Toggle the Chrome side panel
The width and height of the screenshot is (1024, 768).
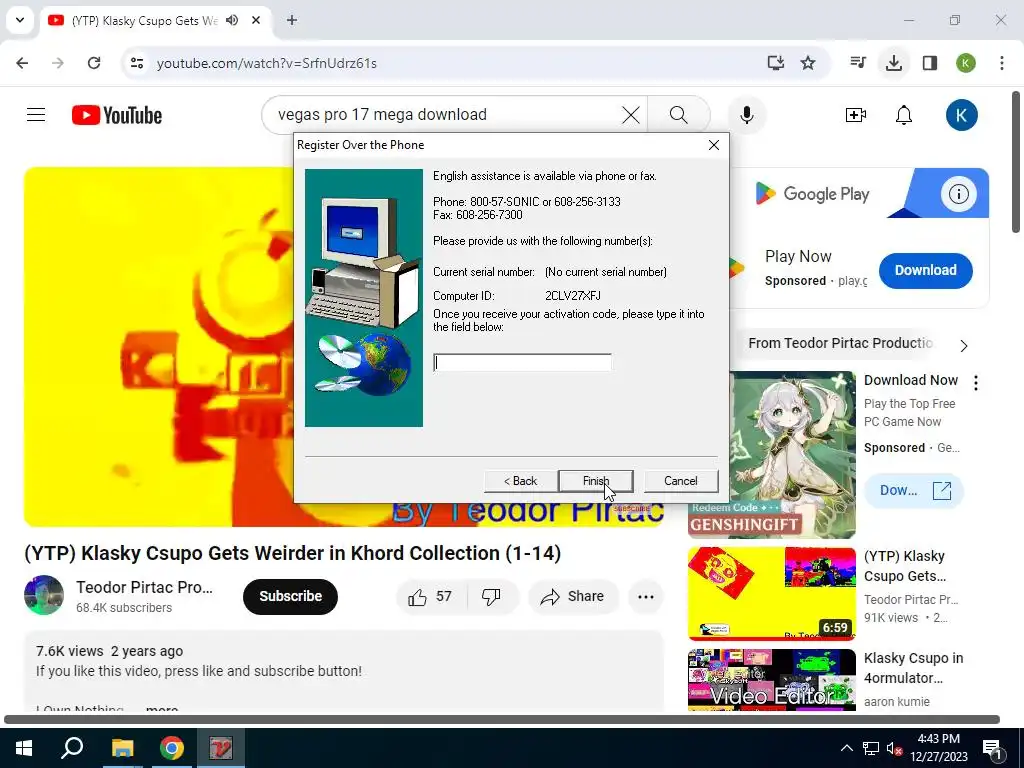930,63
